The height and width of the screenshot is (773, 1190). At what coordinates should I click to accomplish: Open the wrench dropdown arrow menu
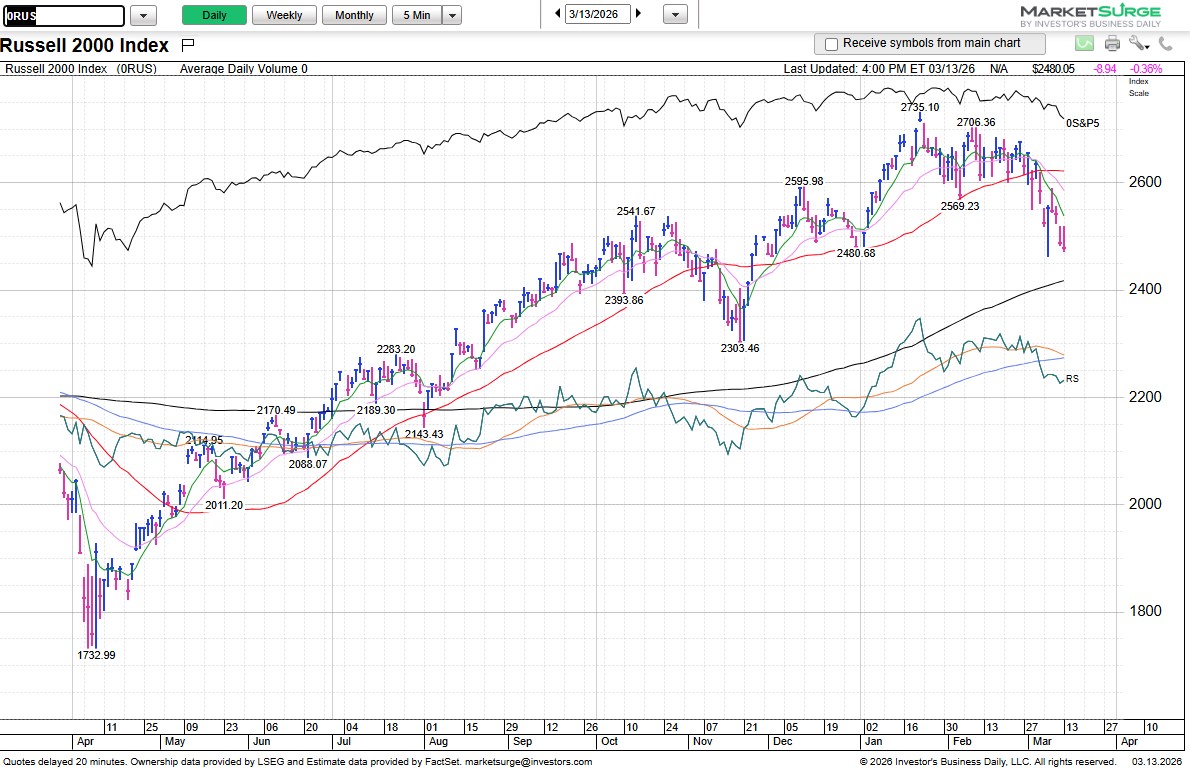[1146, 45]
